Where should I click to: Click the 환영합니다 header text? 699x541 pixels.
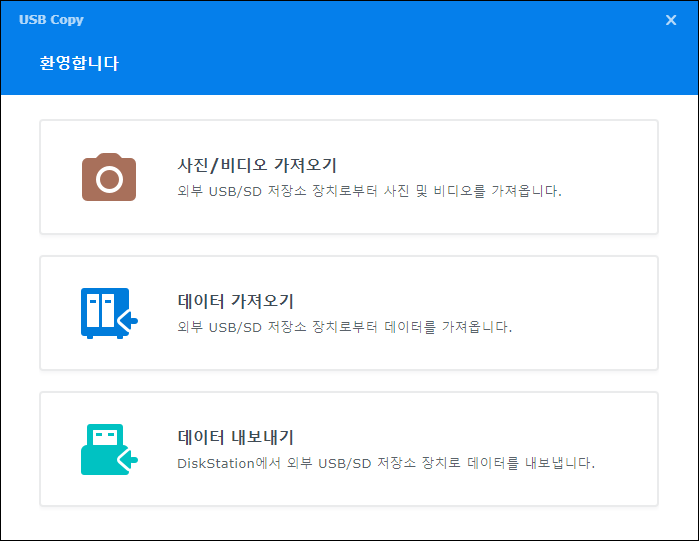79,63
